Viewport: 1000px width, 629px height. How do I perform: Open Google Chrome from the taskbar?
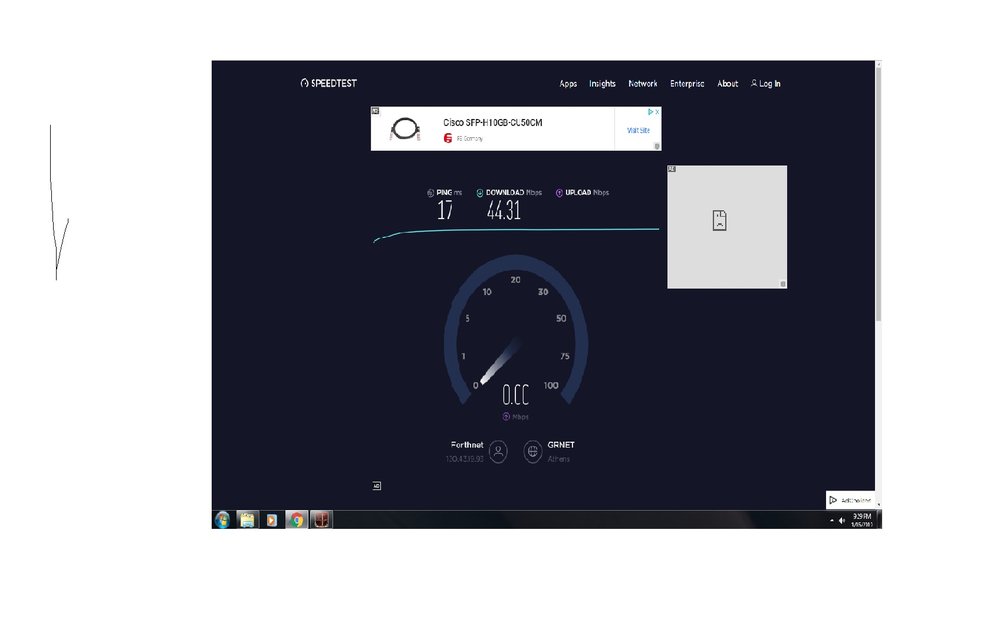296,520
